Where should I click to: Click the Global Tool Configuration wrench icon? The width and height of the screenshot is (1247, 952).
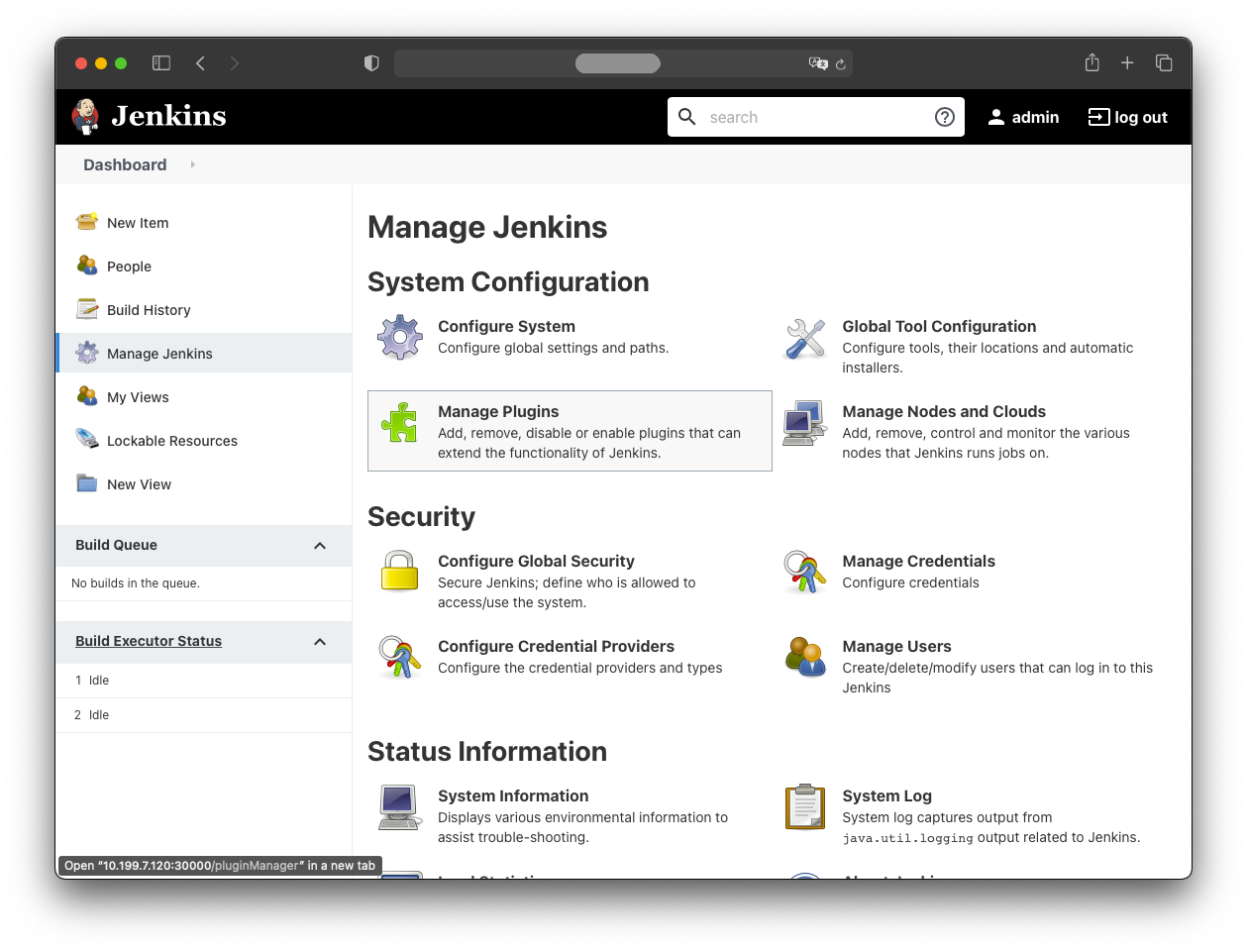click(x=804, y=339)
